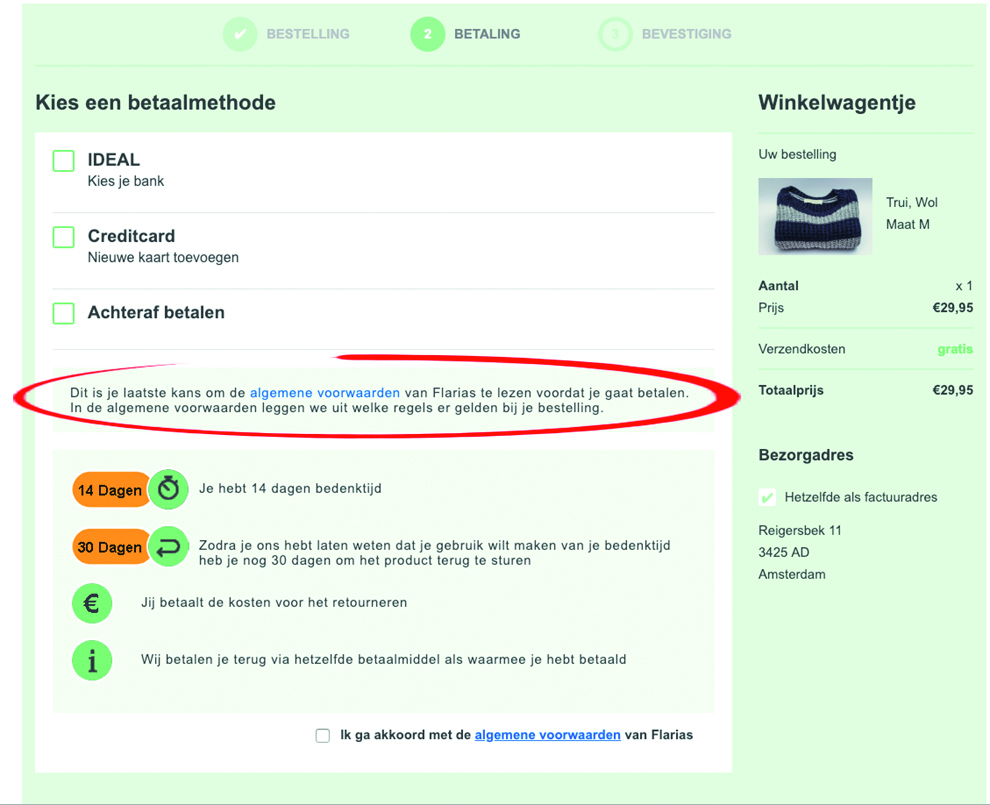The width and height of the screenshot is (990, 805).
Task: Go to the Bestelling step label
Action: point(307,34)
